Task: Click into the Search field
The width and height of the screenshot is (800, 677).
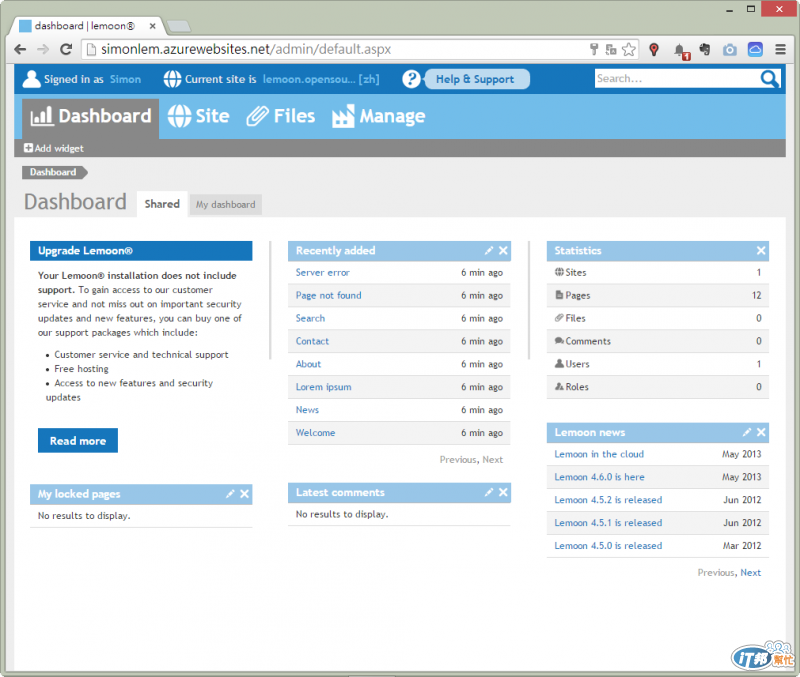Action: pos(677,79)
